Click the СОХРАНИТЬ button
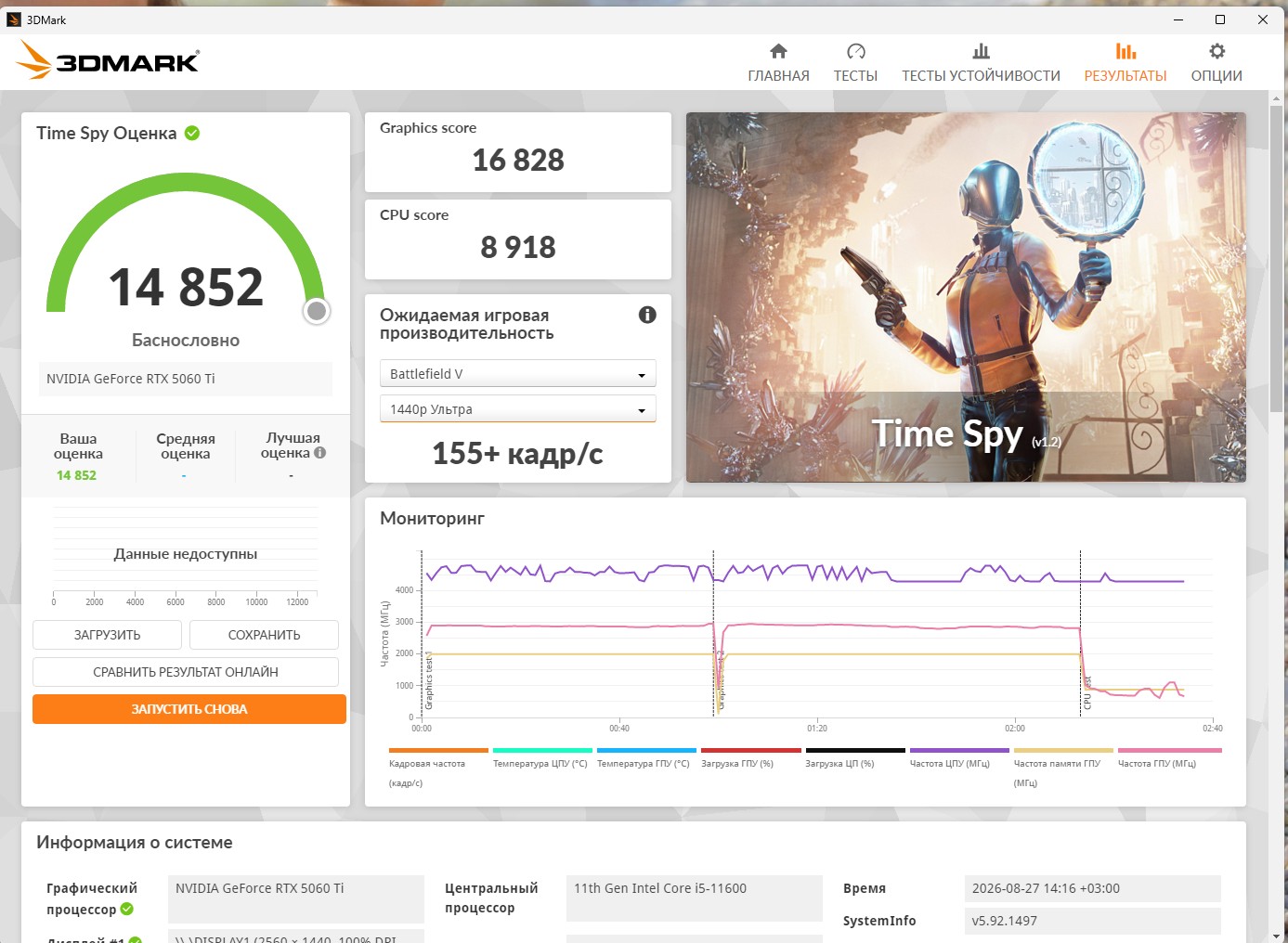1288x943 pixels. tap(264, 635)
